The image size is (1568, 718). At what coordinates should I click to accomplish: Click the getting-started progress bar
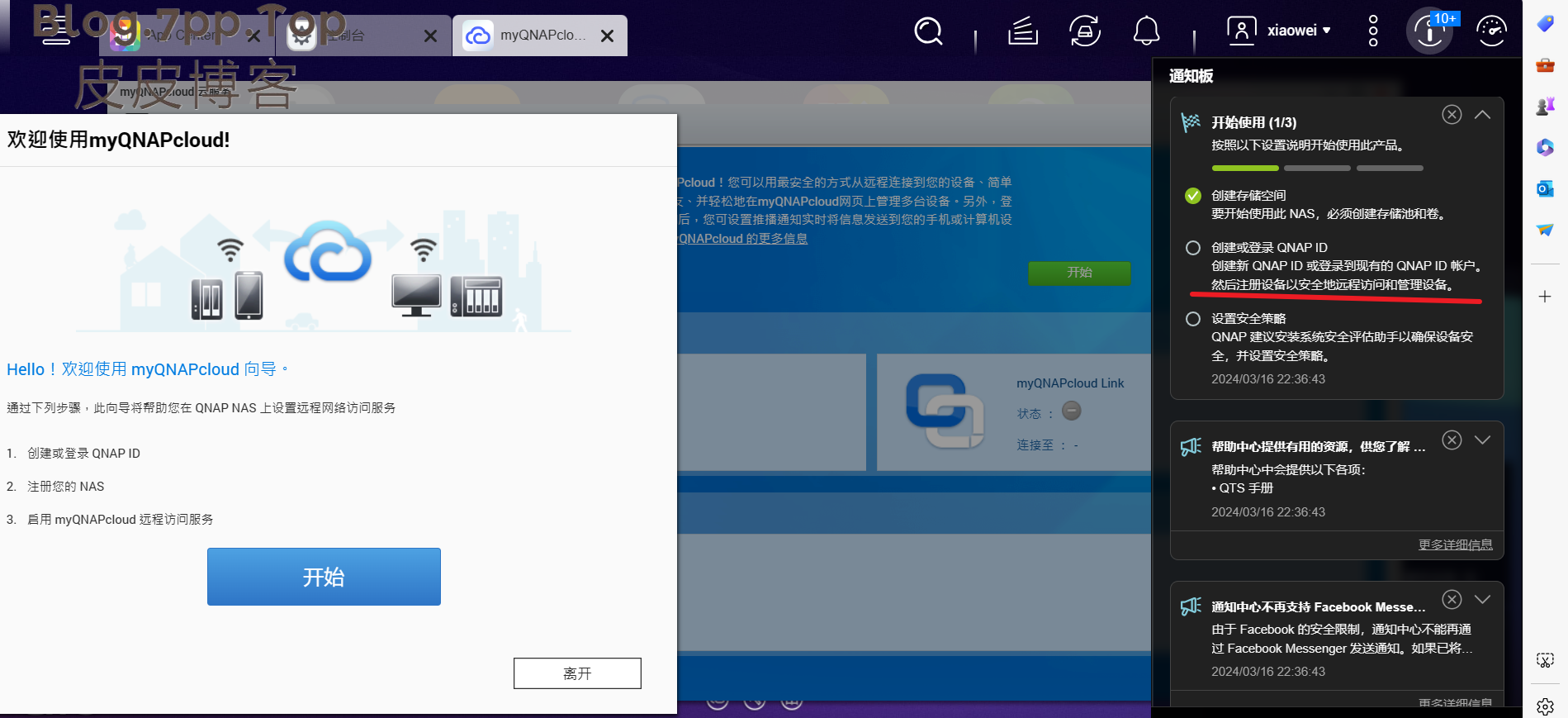point(1317,168)
